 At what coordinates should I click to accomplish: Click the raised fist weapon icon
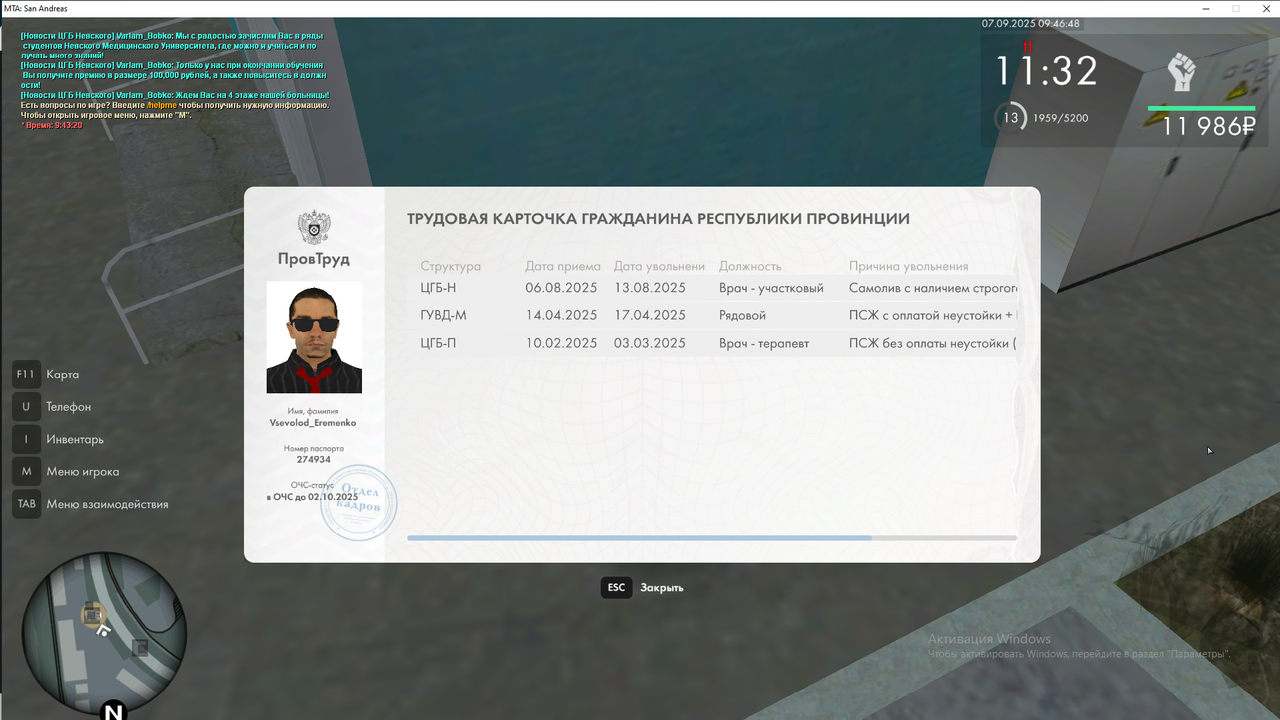click(1182, 72)
